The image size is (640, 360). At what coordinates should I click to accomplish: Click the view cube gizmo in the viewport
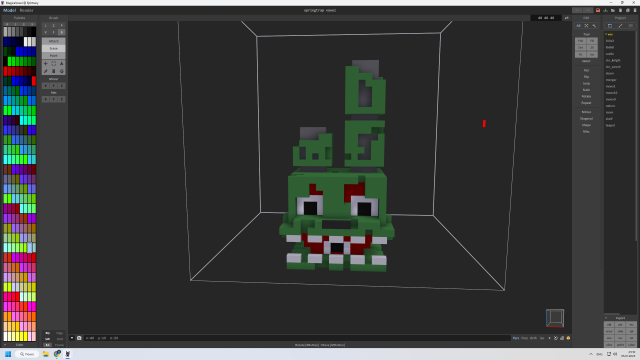(x=555, y=318)
